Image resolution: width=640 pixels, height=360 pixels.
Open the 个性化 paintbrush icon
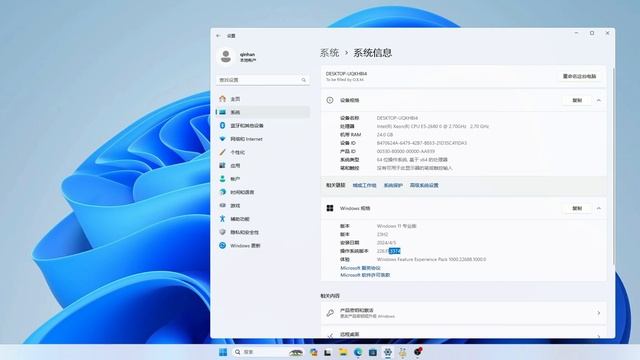coord(222,152)
